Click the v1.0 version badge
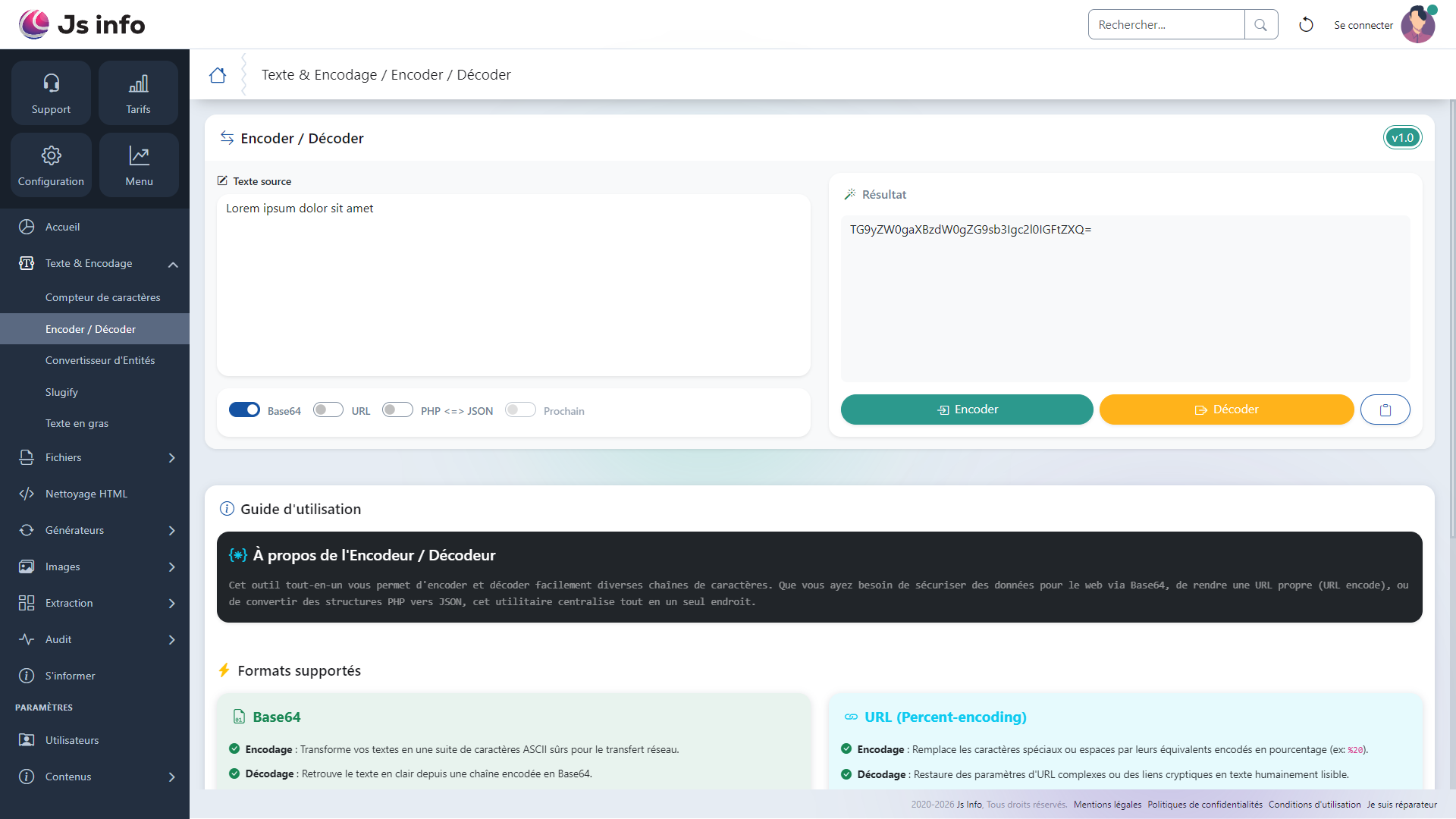1456x819 pixels. pos(1402,138)
